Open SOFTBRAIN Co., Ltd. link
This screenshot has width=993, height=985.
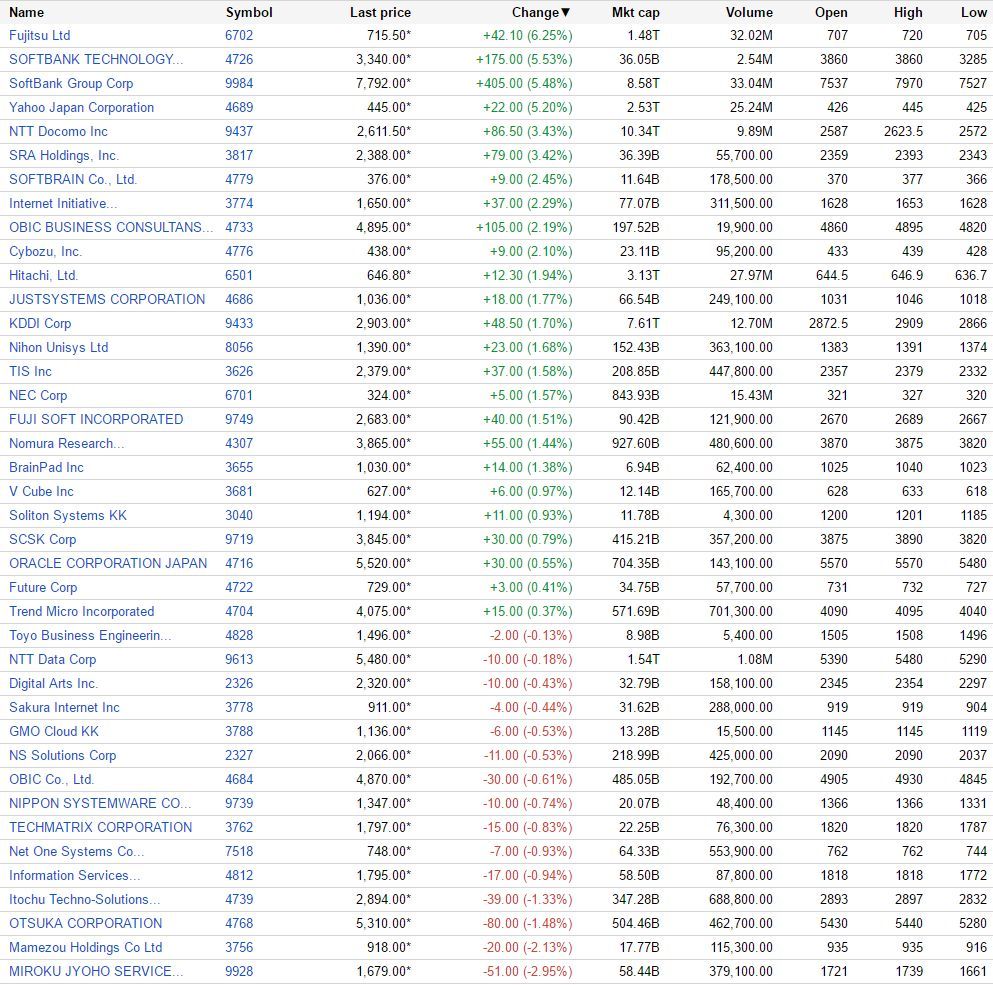[73, 180]
